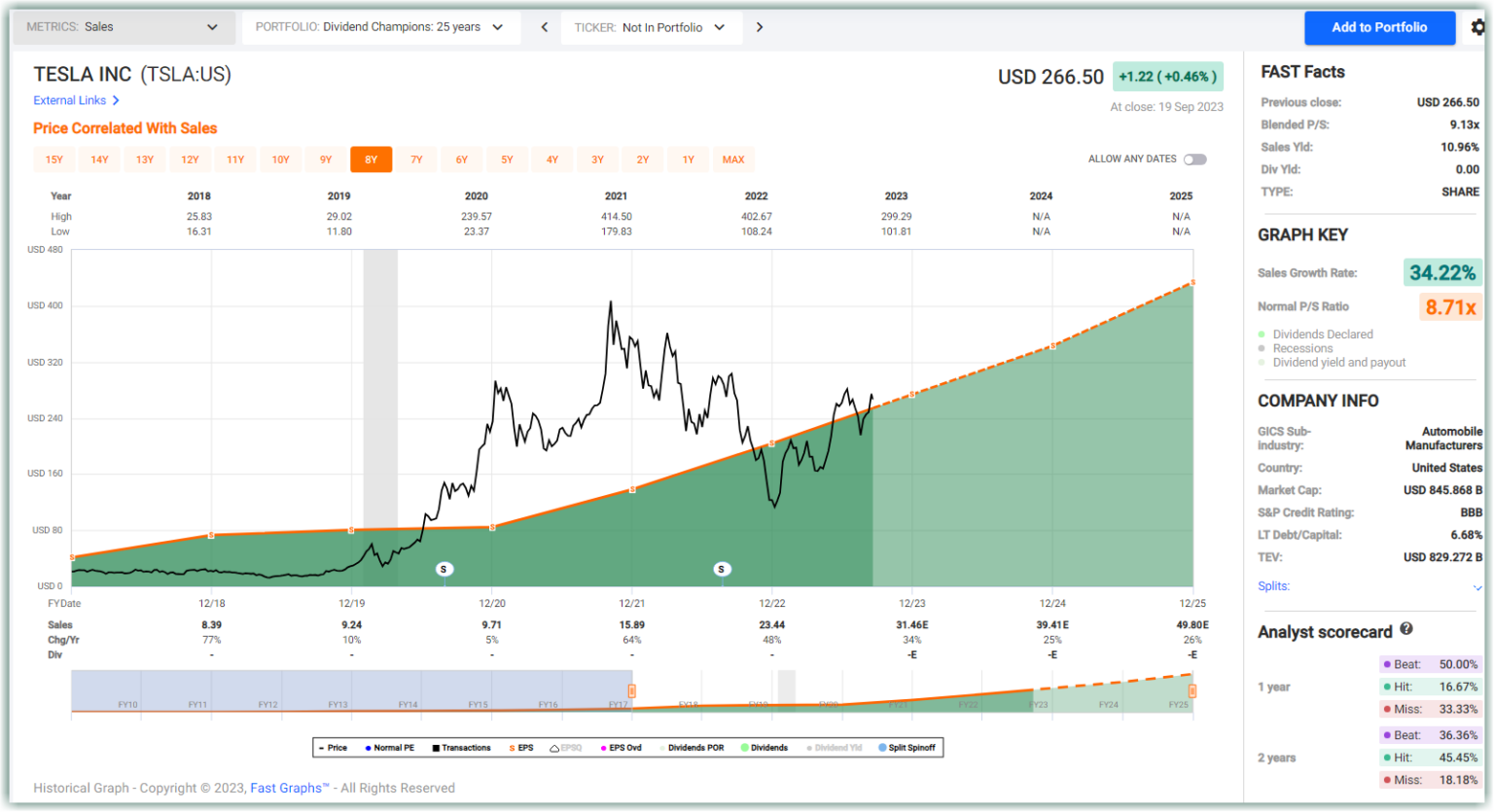Toggle Split Spinoff in chart legend
The width and height of the screenshot is (1494, 812).
(x=907, y=748)
